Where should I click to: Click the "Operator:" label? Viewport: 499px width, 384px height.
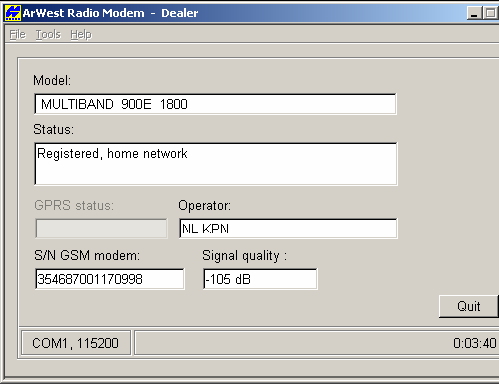click(204, 205)
